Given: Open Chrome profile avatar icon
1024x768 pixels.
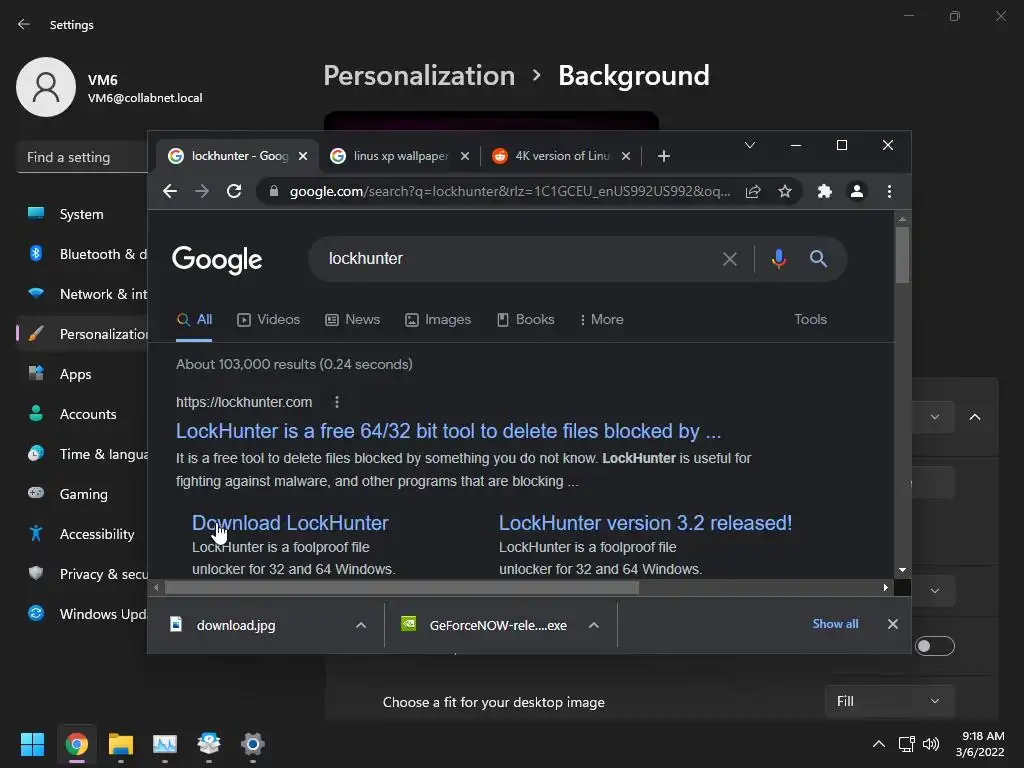Looking at the screenshot, I should (857, 191).
